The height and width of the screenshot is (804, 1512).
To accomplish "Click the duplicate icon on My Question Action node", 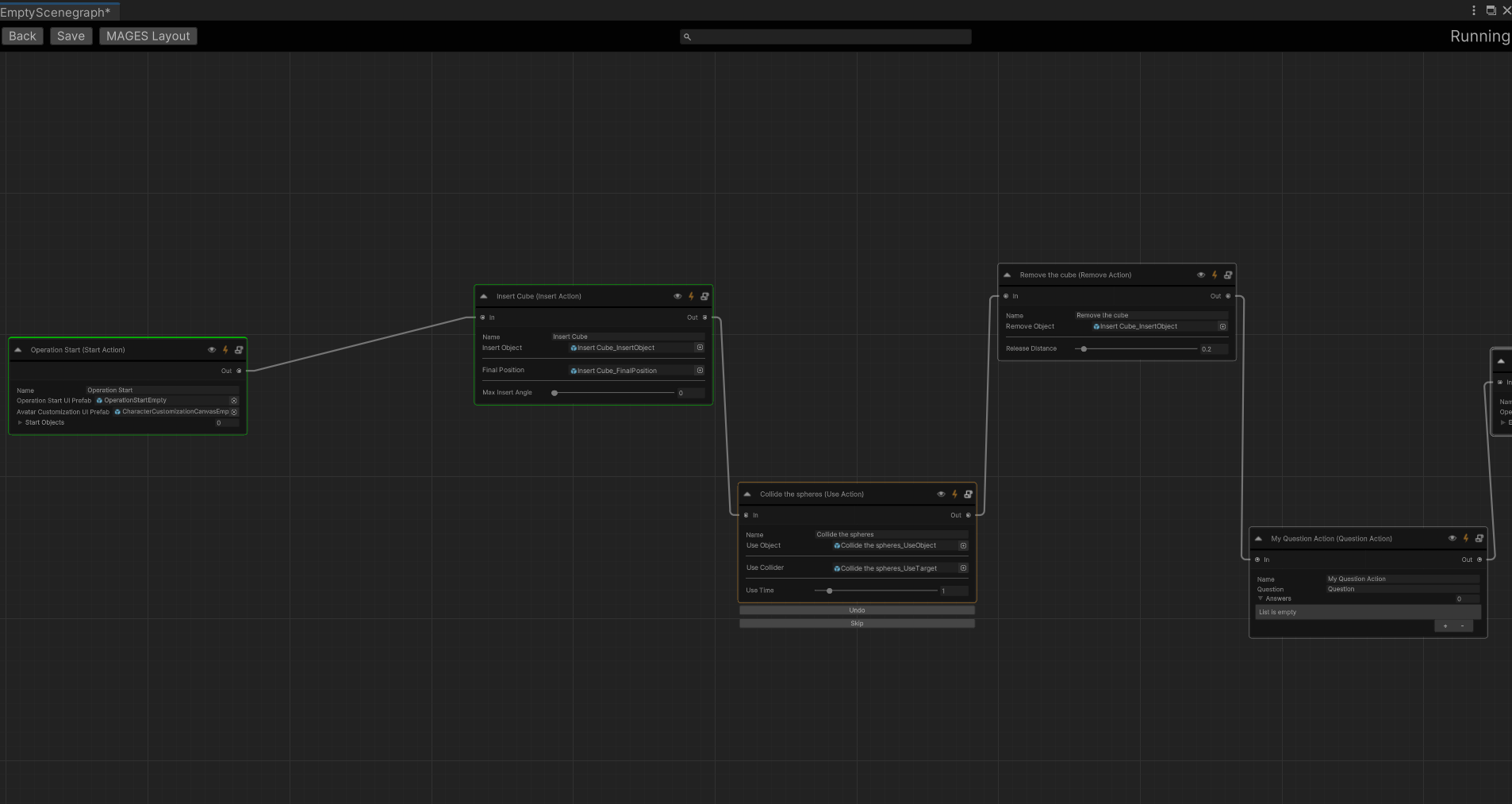I will coord(1479,538).
